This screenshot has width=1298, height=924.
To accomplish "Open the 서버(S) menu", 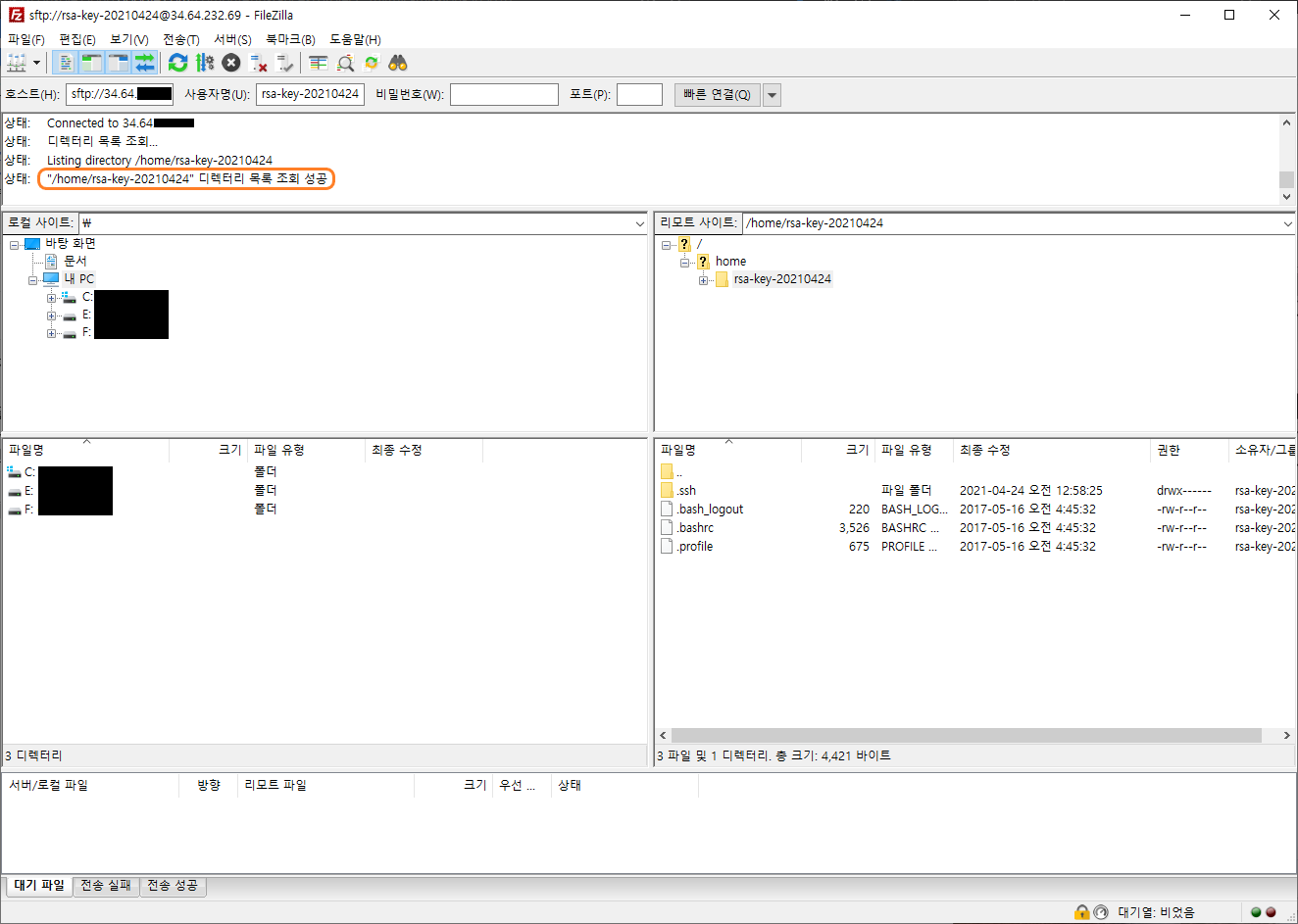I will click(x=233, y=40).
